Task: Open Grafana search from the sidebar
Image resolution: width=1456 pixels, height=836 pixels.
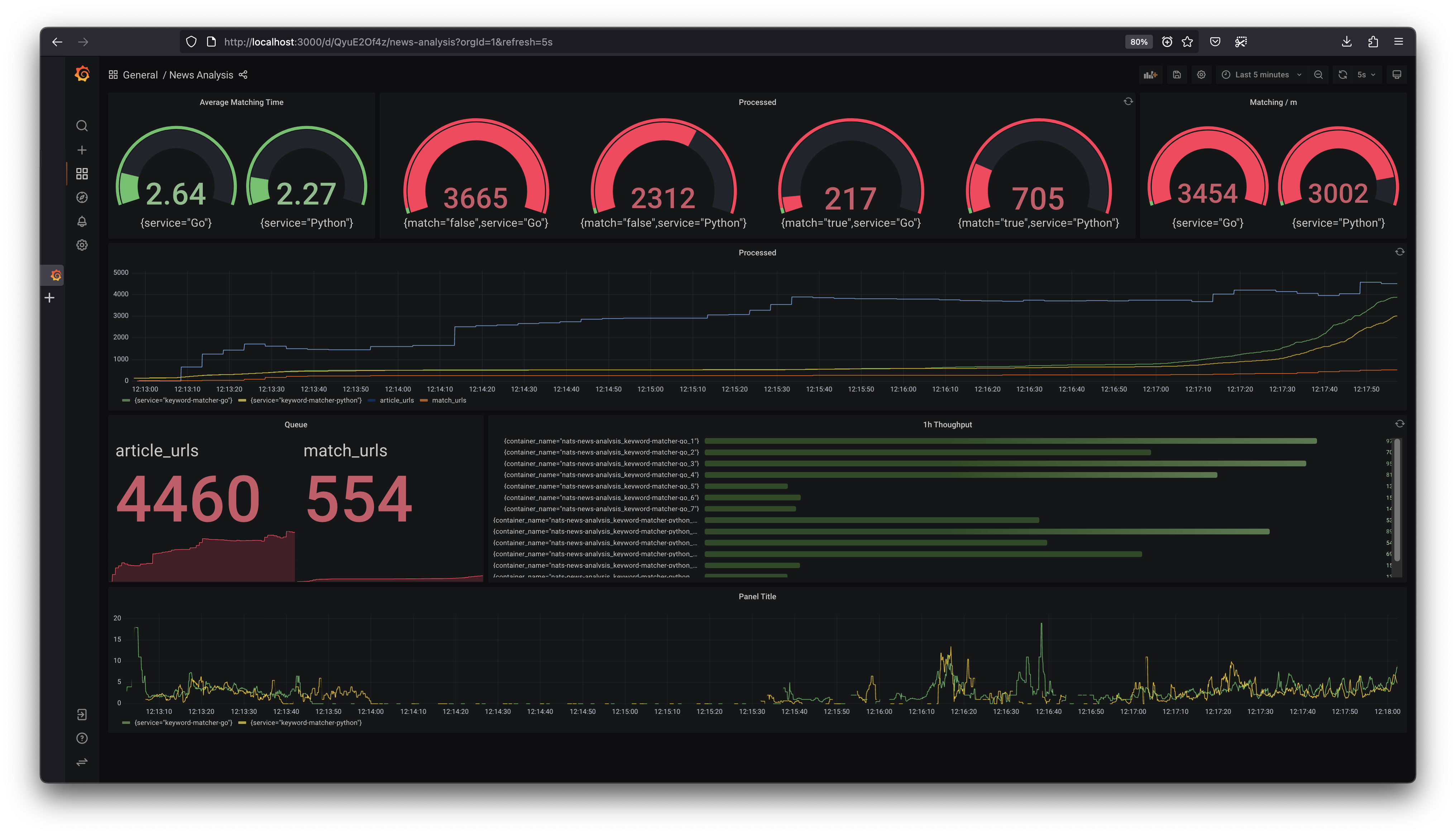Action: [x=82, y=126]
